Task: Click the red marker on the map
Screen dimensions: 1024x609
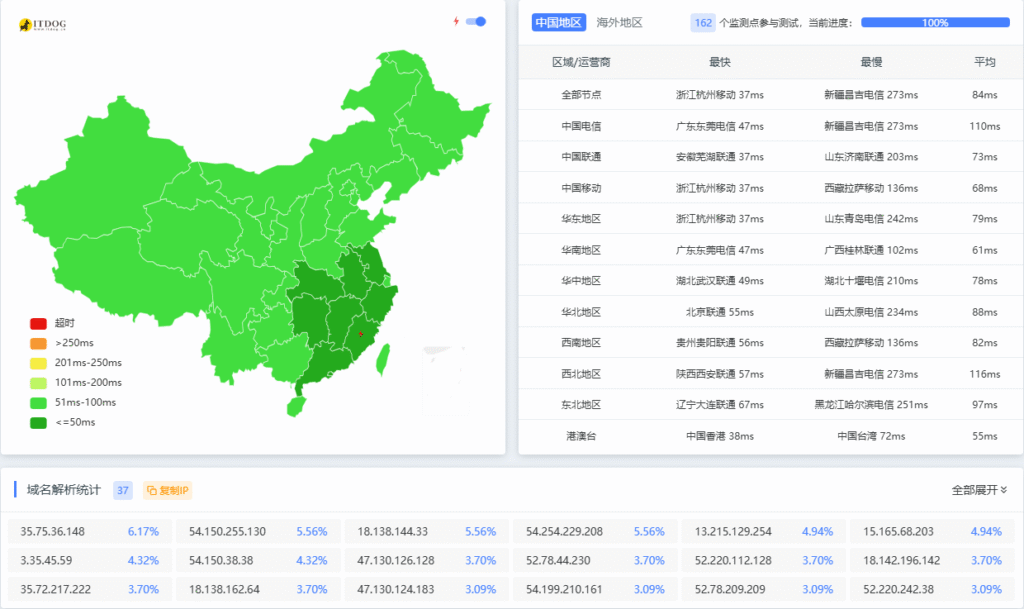Action: pos(360,334)
